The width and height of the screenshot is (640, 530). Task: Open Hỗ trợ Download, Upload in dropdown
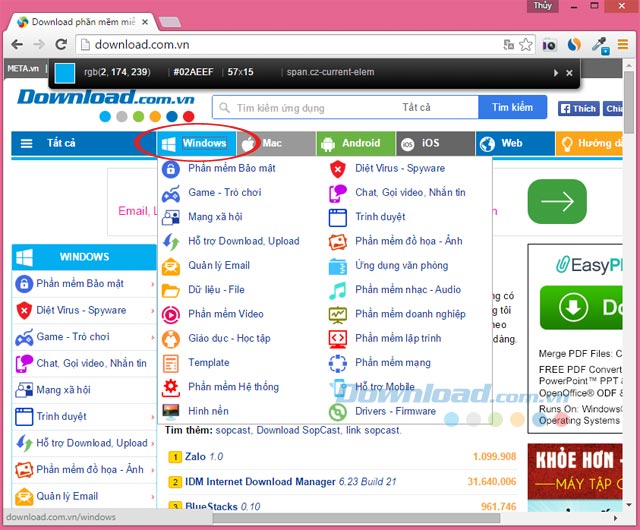coord(244,241)
